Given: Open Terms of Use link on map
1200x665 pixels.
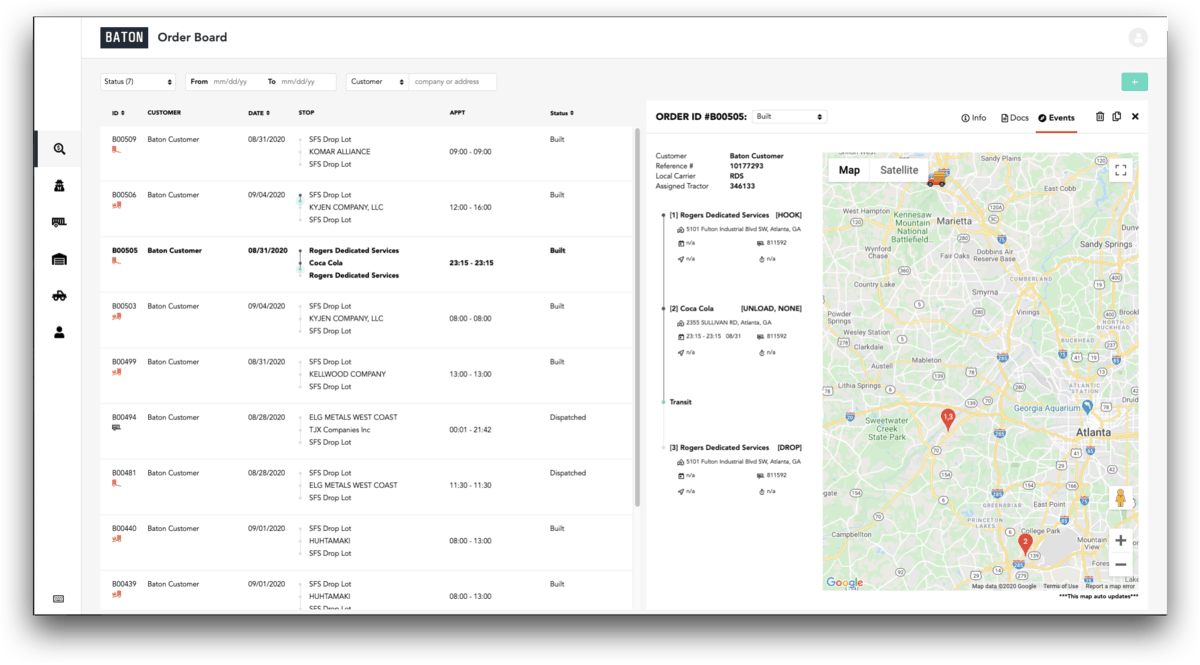Looking at the screenshot, I should [1061, 586].
